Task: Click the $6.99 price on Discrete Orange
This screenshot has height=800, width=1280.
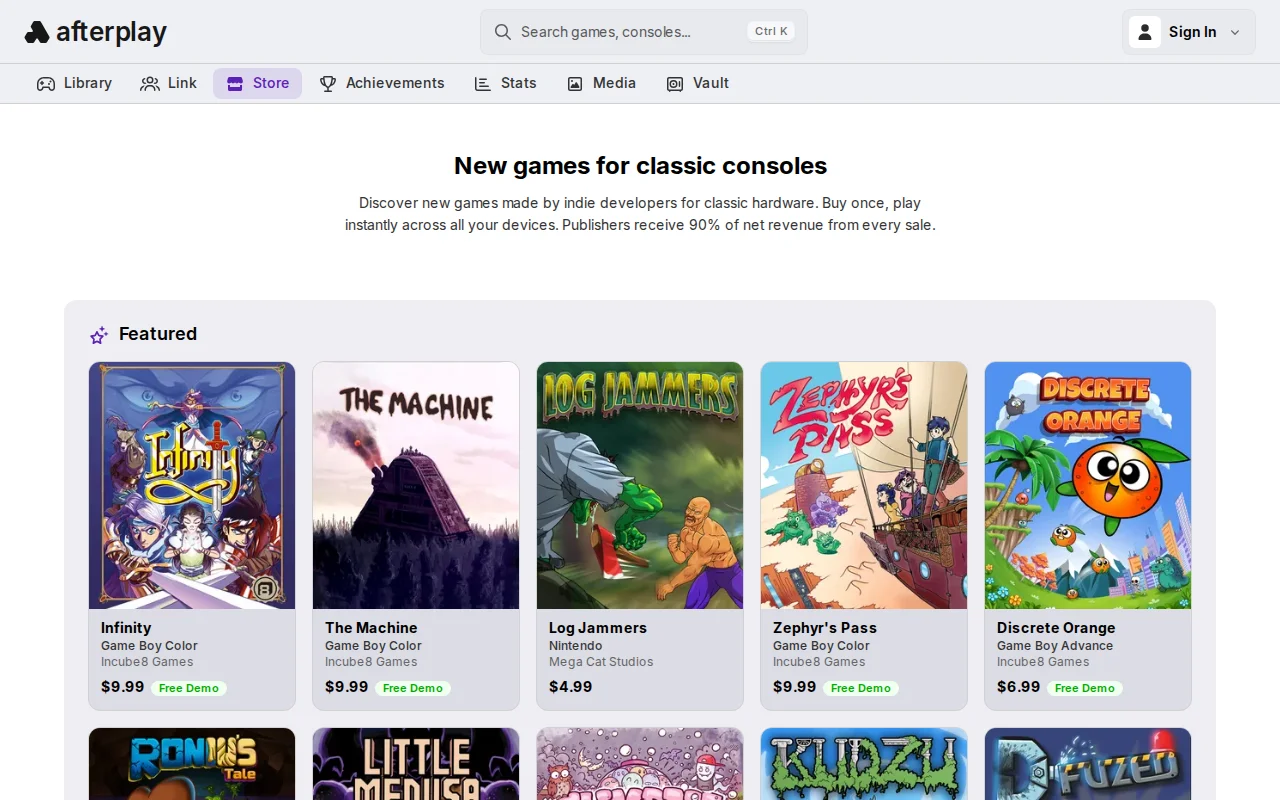Action: coord(1019,687)
